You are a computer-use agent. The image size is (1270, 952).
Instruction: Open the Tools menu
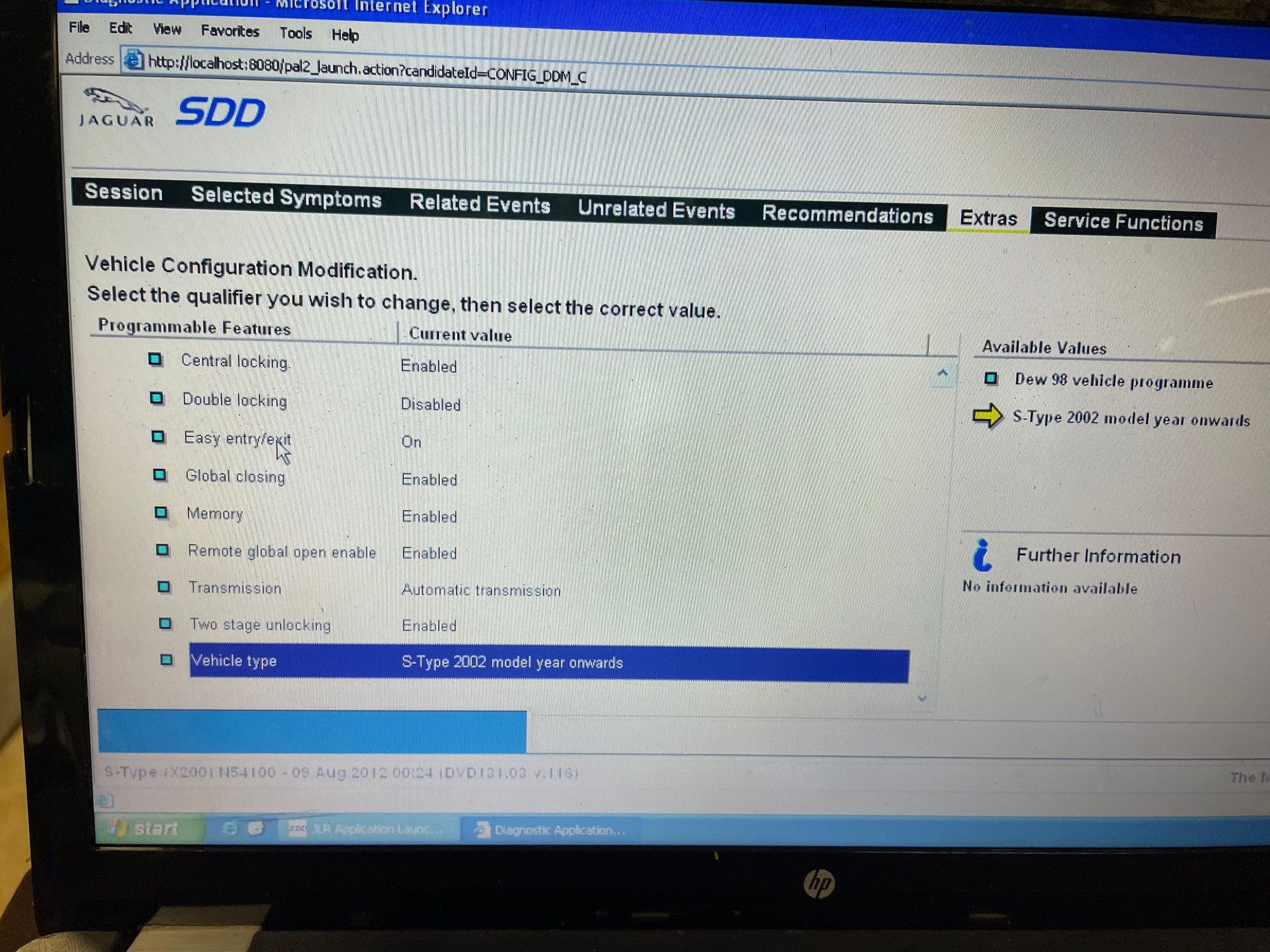[295, 33]
